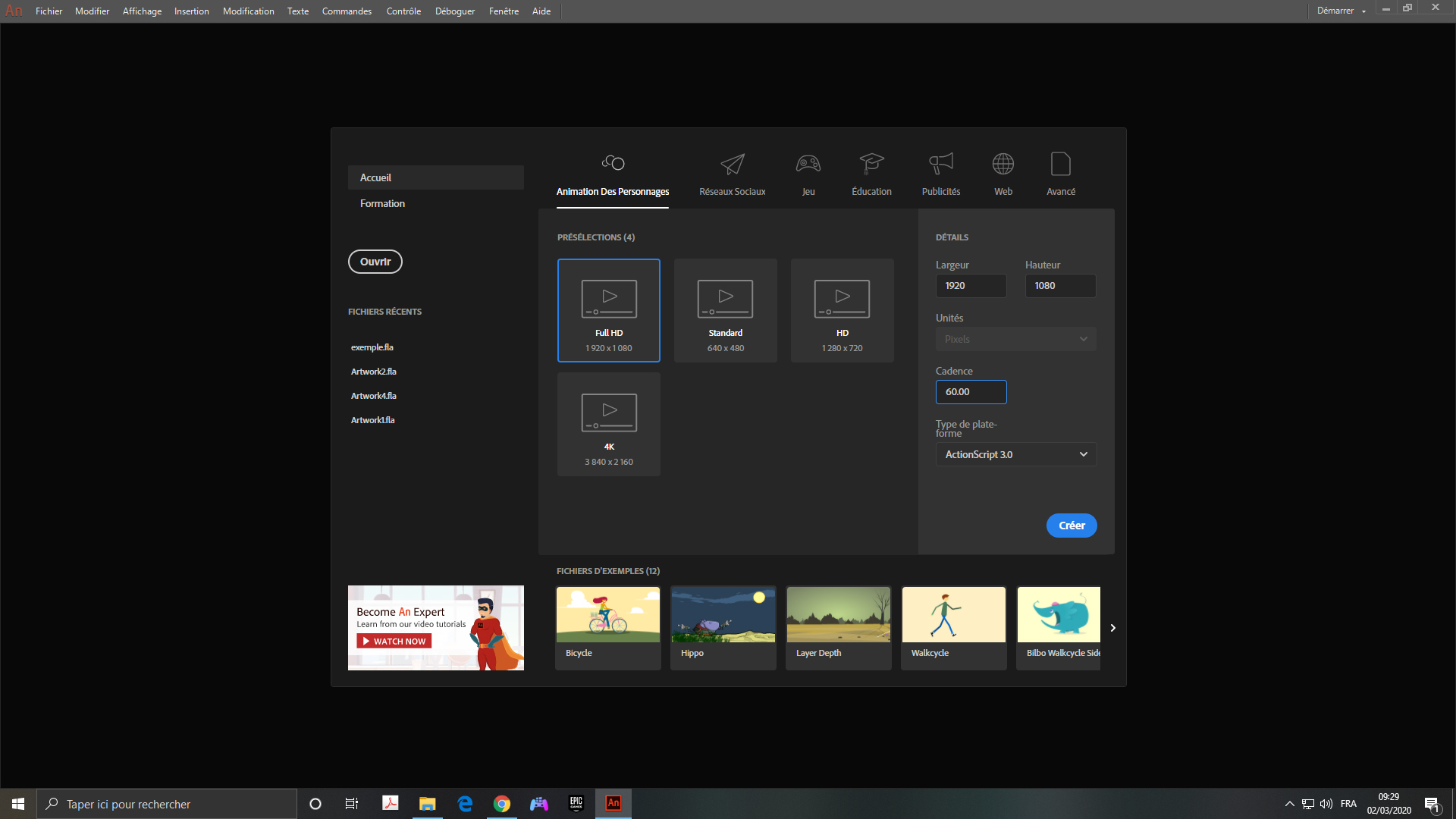The image size is (1456, 819).
Task: Switch to the Formation tab
Action: pyautogui.click(x=382, y=203)
